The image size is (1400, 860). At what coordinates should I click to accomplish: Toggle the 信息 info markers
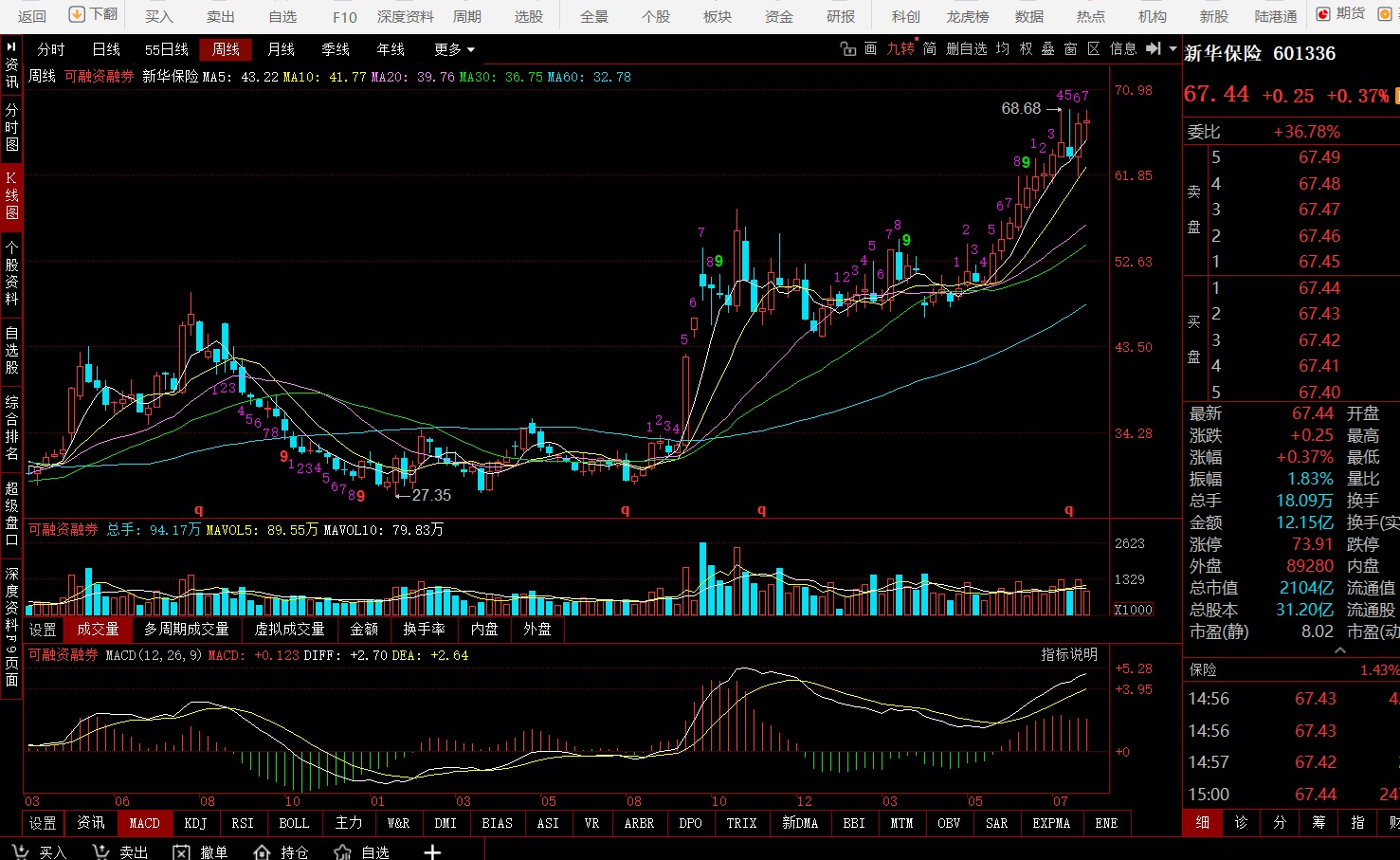pyautogui.click(x=1123, y=49)
